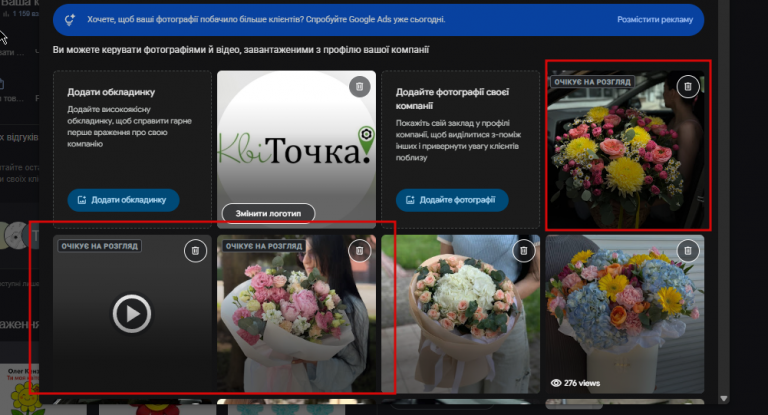This screenshot has height=415, width=768.
Task: Click the Додайте фотографії button
Action: (452, 200)
